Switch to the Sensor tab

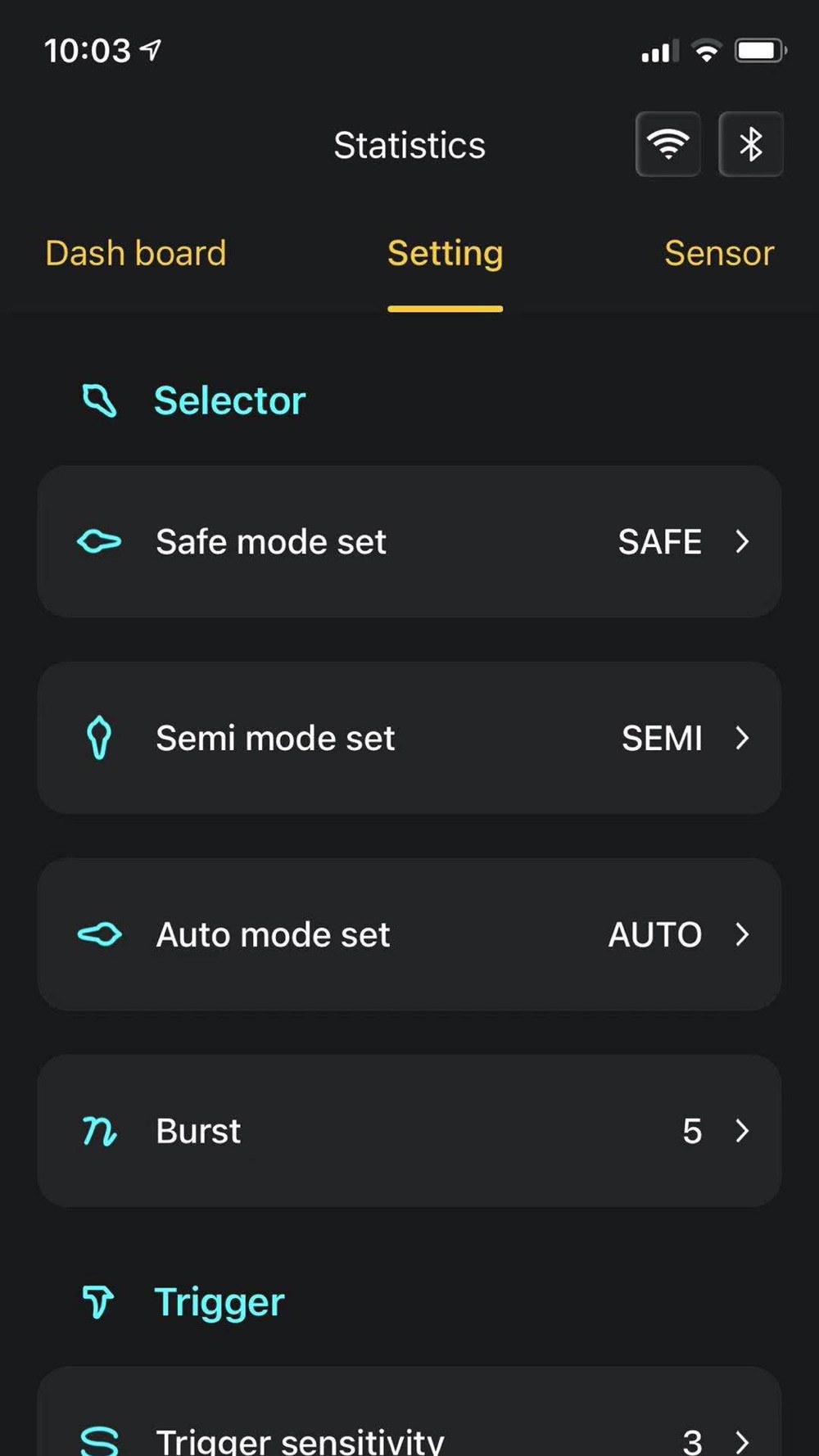[x=719, y=253]
